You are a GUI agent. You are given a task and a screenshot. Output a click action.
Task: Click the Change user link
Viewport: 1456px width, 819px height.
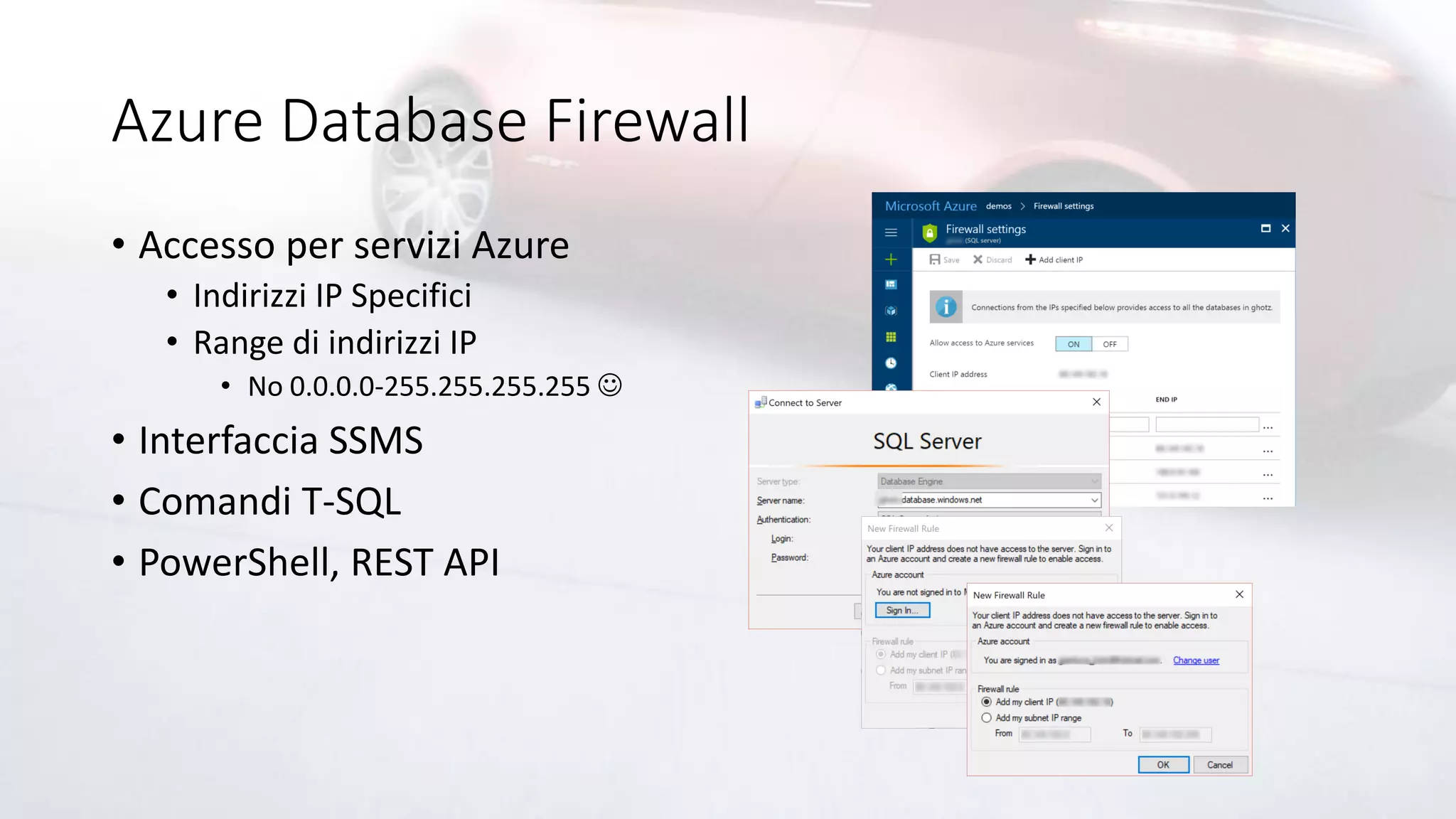pos(1196,660)
